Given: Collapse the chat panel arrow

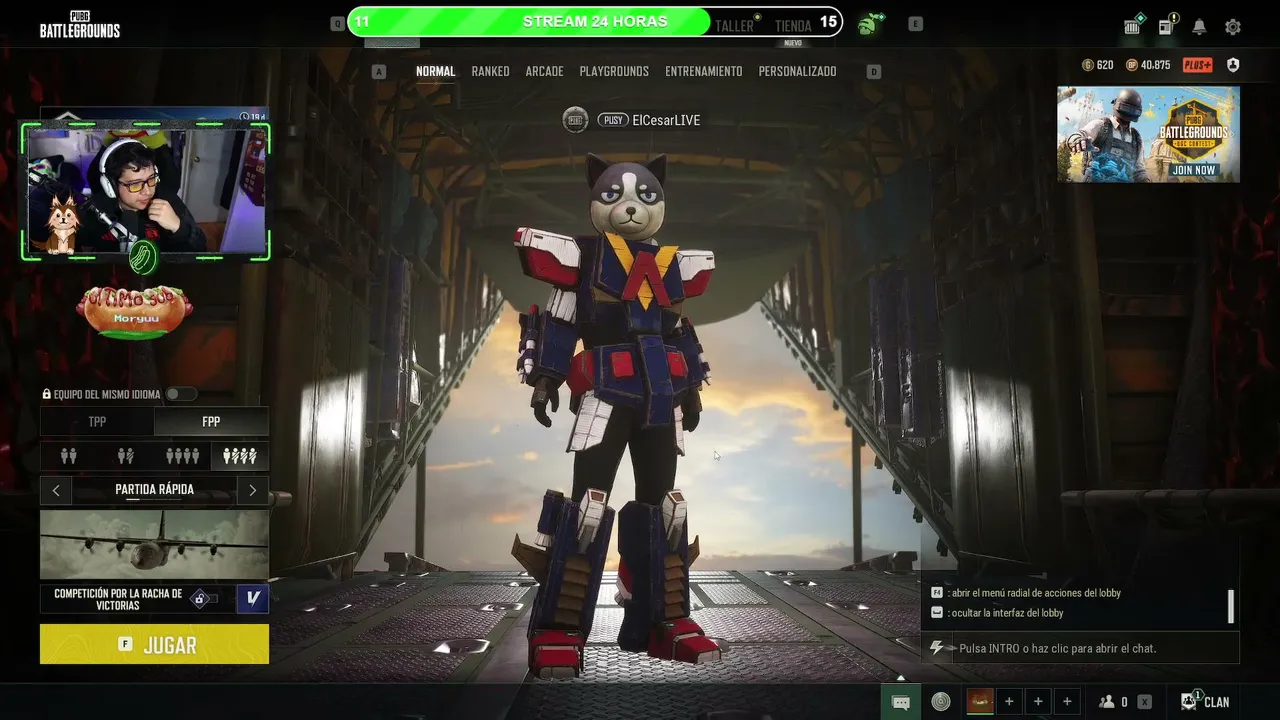Looking at the screenshot, I should click(x=900, y=678).
